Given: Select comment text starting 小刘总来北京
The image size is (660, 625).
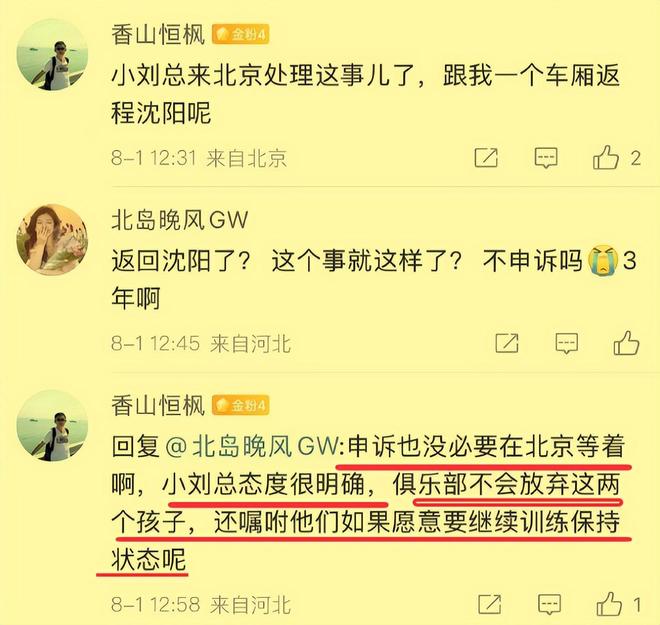Looking at the screenshot, I should [x=365, y=94].
